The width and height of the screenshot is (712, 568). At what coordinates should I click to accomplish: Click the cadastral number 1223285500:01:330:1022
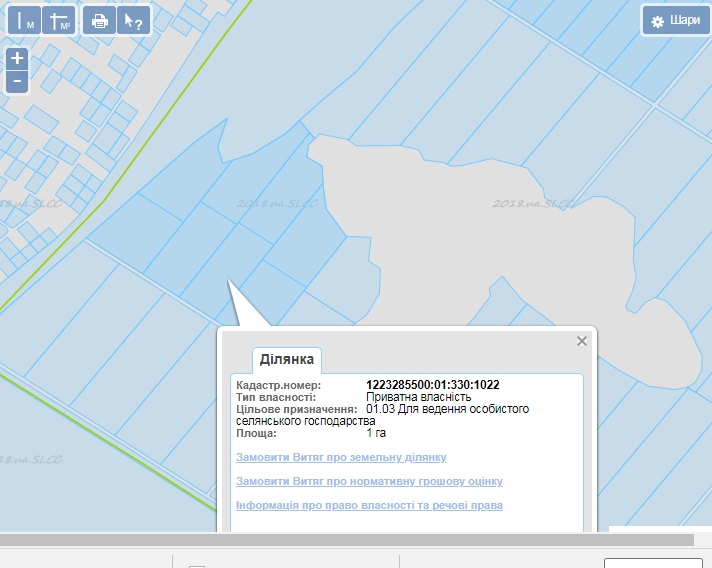click(x=433, y=385)
